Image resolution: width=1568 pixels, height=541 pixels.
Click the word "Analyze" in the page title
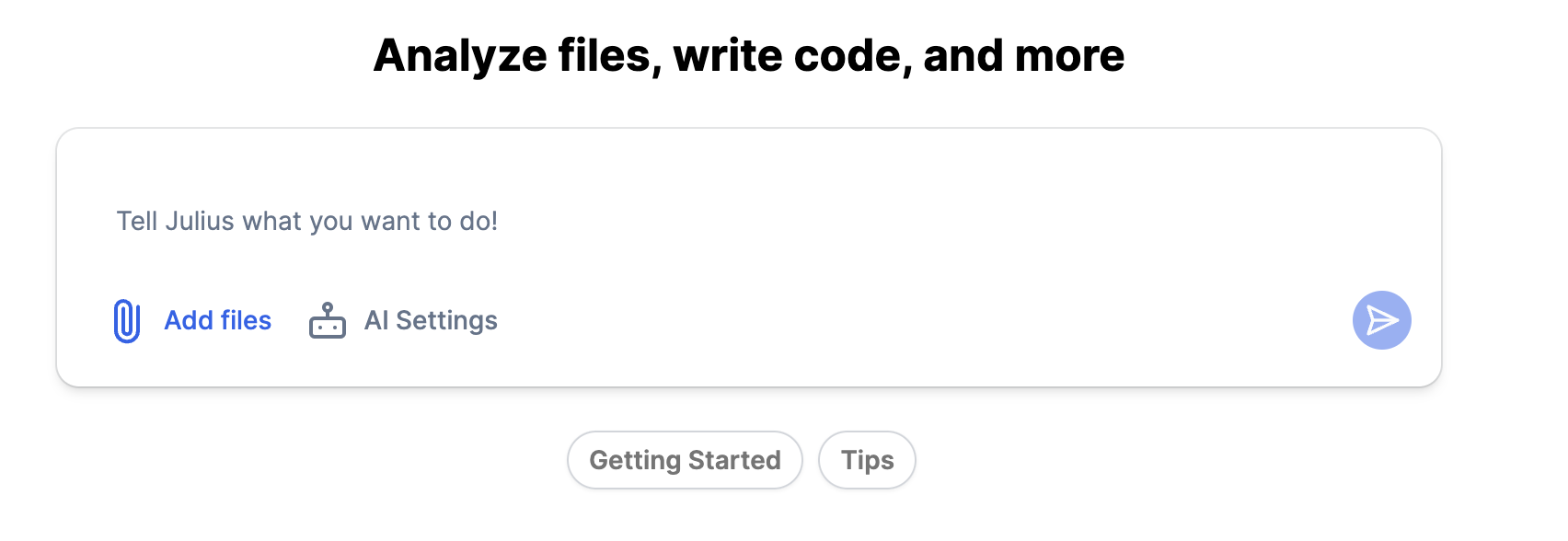pyautogui.click(x=460, y=55)
